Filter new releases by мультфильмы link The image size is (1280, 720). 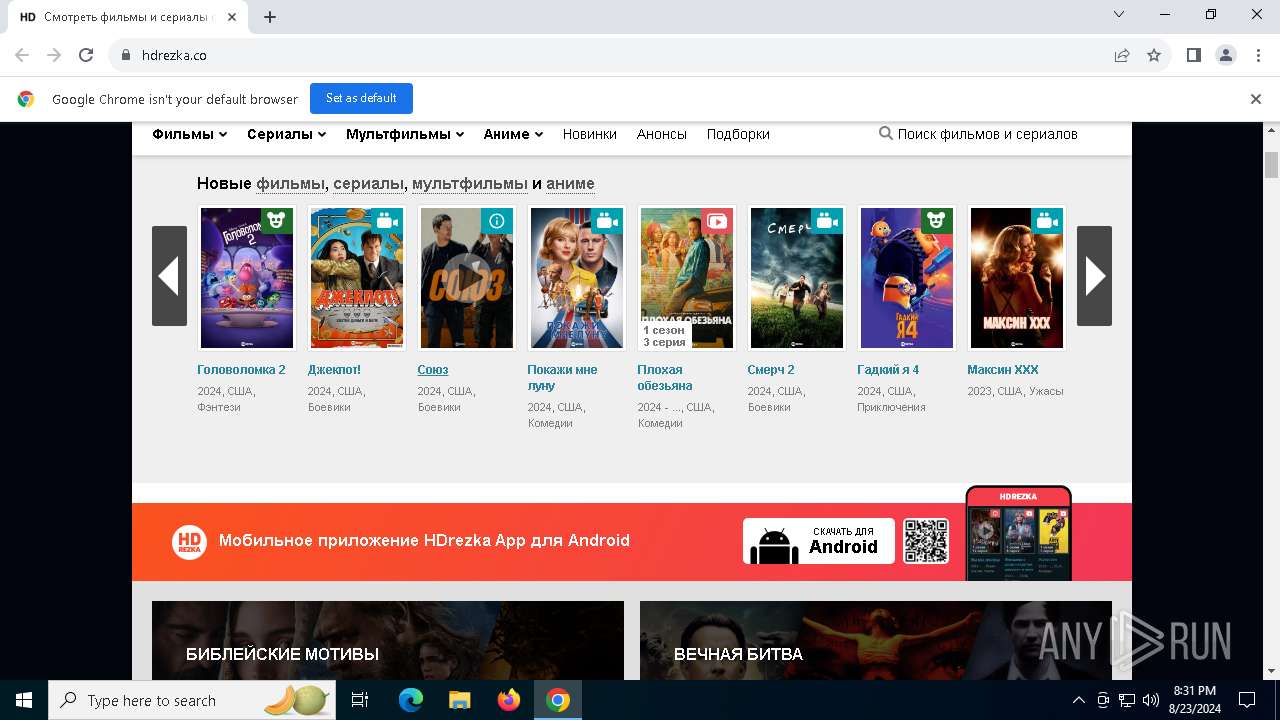click(470, 183)
